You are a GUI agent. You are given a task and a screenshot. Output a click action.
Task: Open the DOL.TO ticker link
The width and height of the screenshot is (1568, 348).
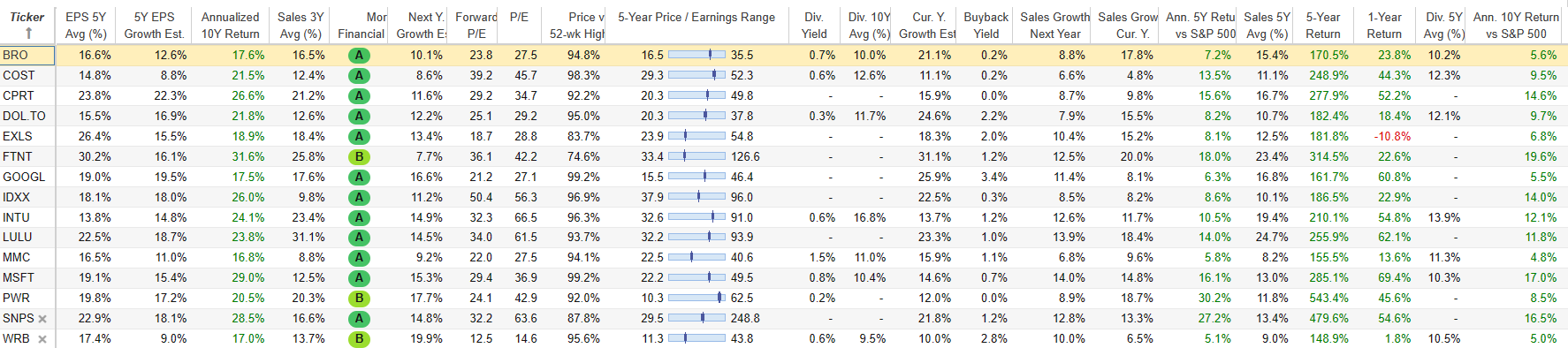click(x=24, y=116)
